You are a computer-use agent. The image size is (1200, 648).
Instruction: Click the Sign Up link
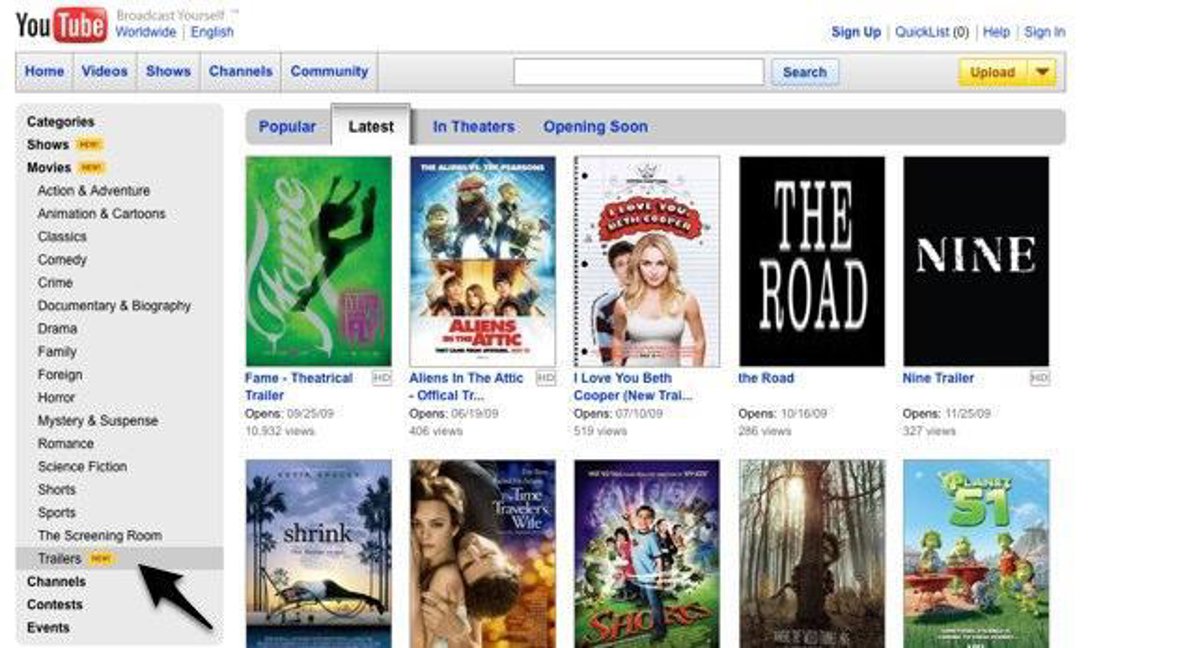point(856,32)
